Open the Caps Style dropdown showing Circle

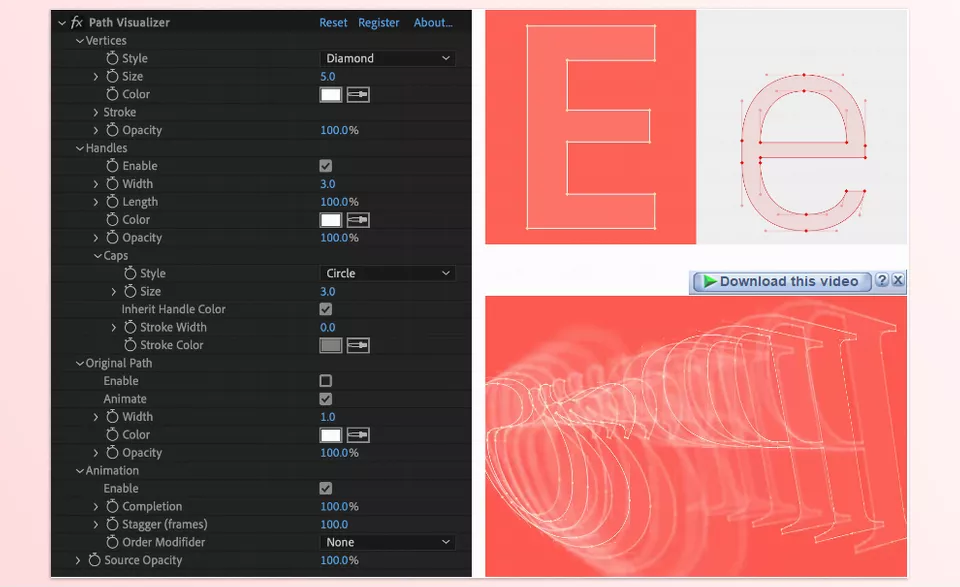[387, 273]
